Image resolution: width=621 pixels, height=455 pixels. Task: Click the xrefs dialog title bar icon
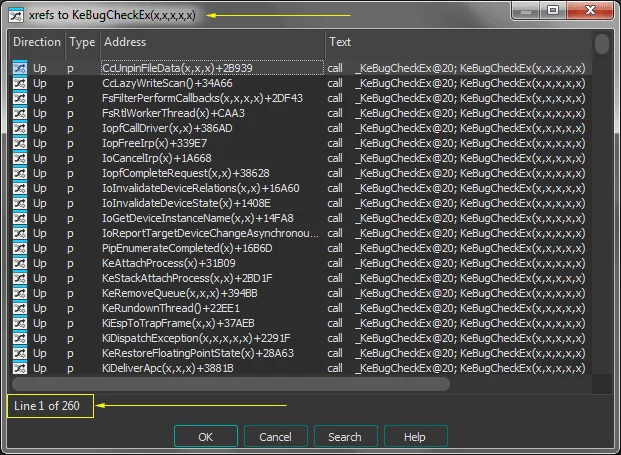tap(16, 15)
